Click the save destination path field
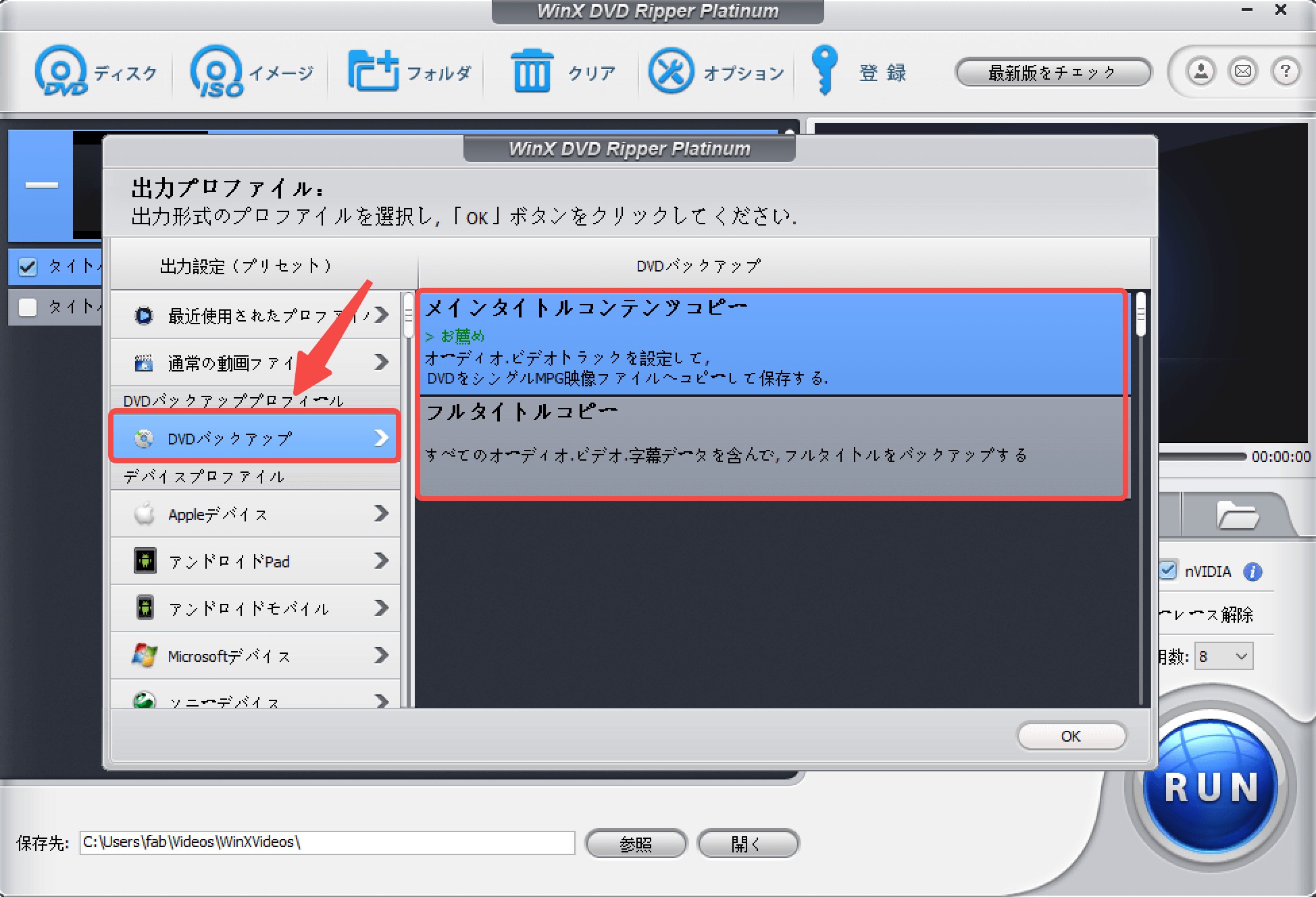The image size is (1316, 897). click(x=328, y=843)
